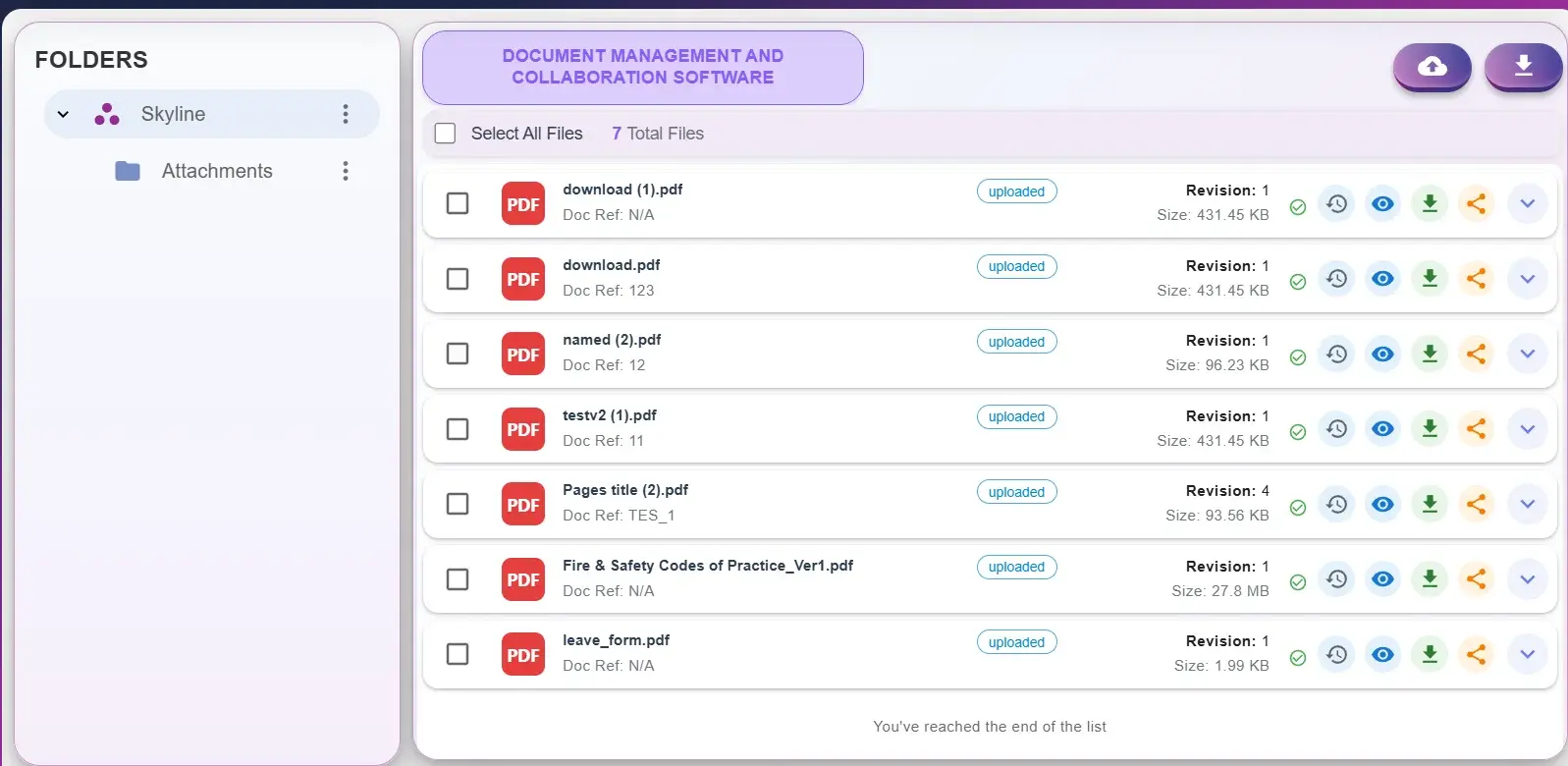The image size is (1568, 766).
Task: Check the box for named (2).pdf
Action: tap(458, 354)
